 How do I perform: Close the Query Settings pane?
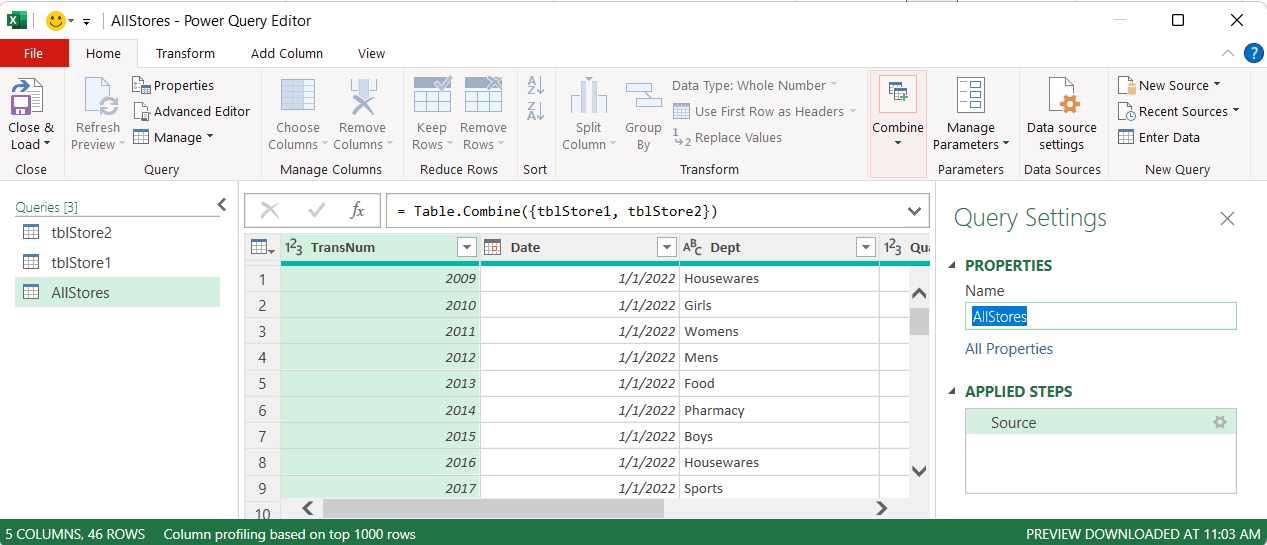point(1227,218)
